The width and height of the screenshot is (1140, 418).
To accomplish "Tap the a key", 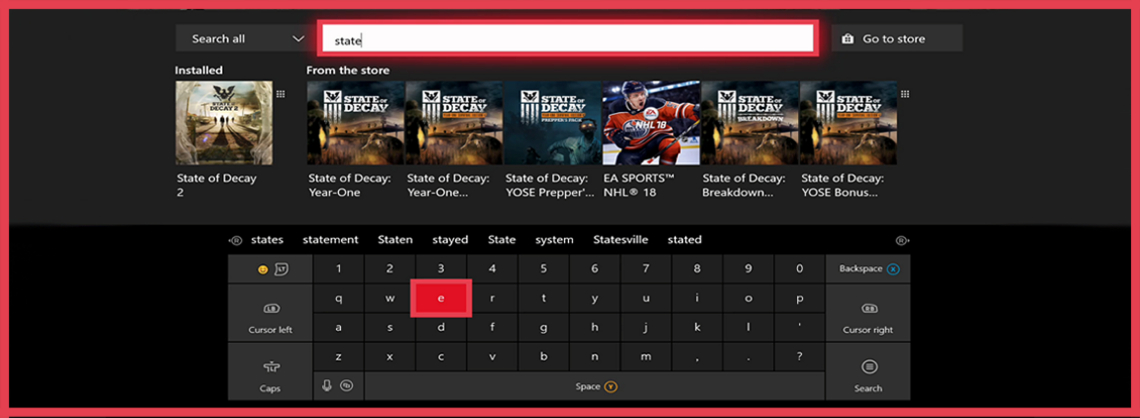I will (339, 327).
